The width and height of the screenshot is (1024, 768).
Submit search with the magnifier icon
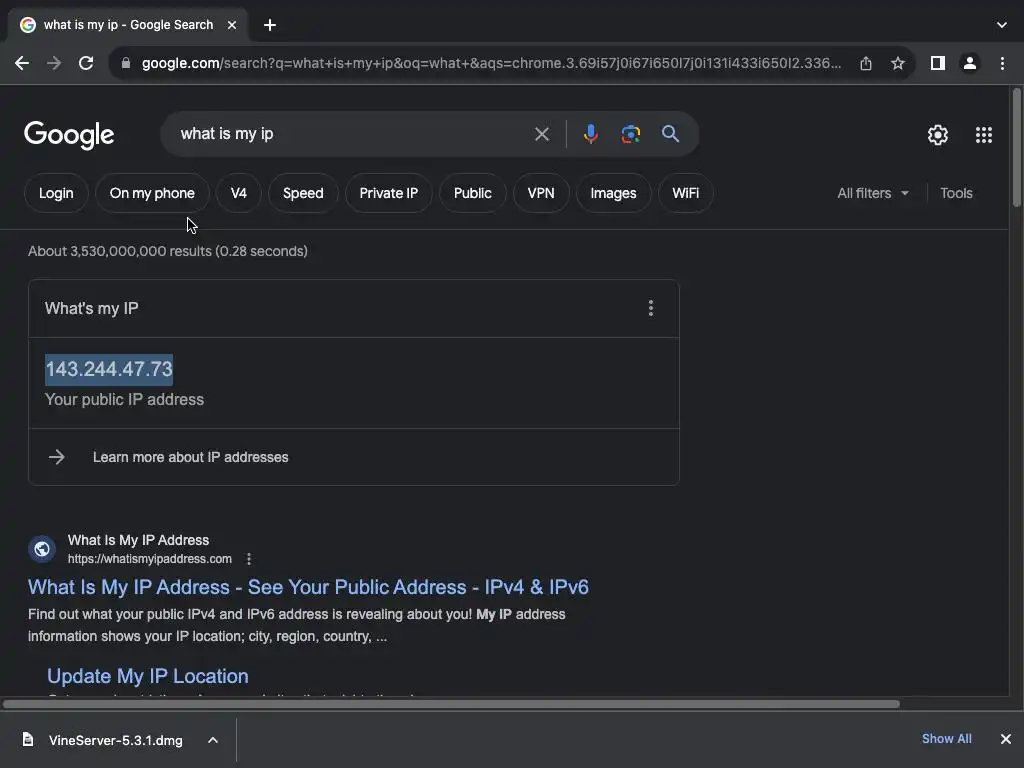point(671,134)
